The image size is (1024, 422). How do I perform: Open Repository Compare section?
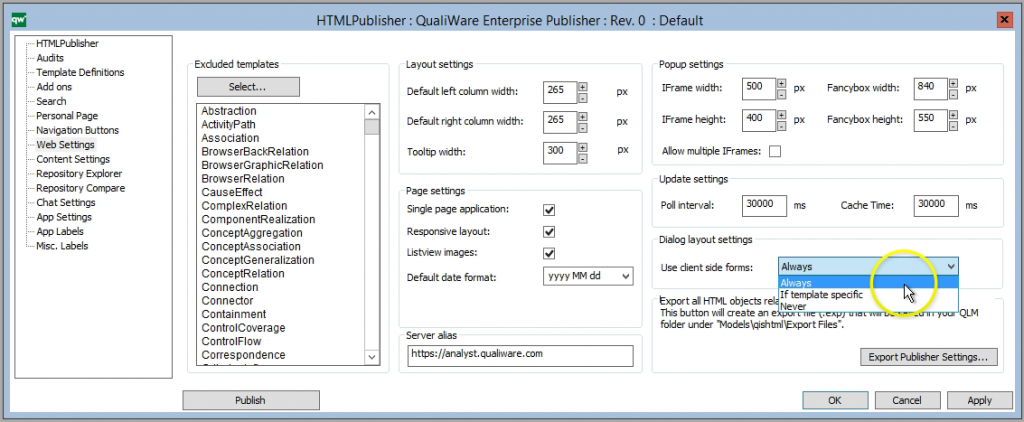[80, 188]
